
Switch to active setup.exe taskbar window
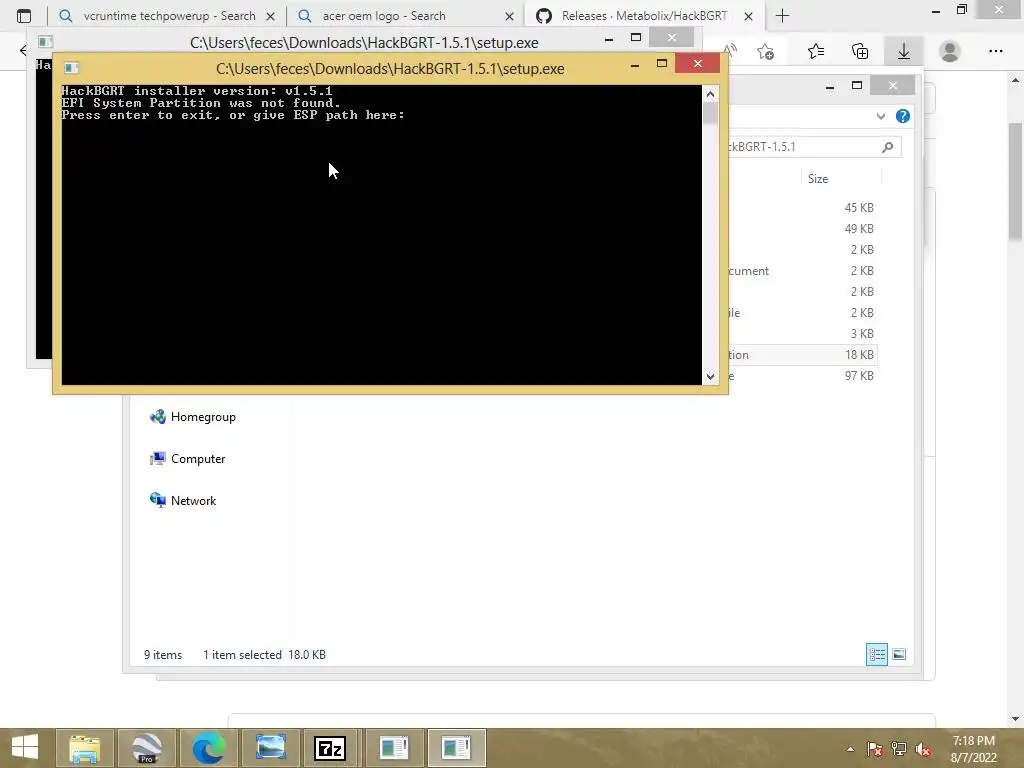[456, 748]
